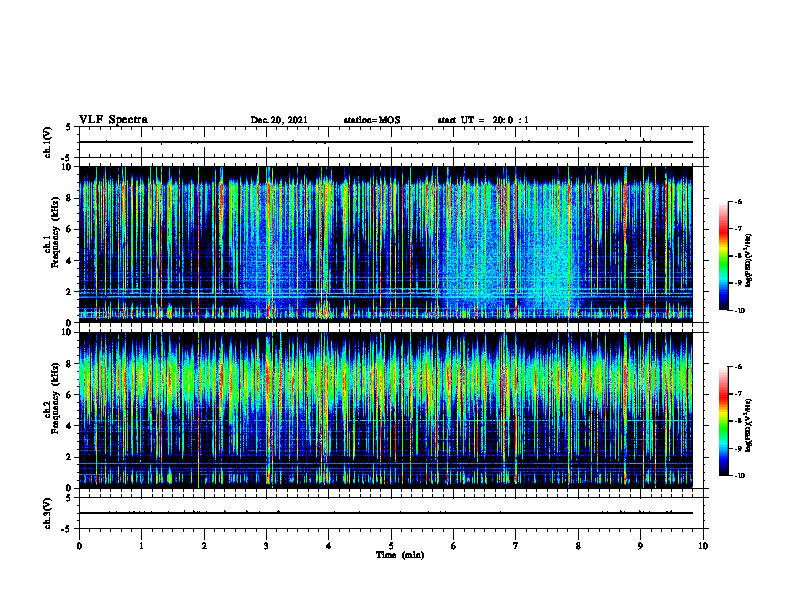Click time-axis tick label '10'
This screenshot has height=612, width=792.
(x=703, y=546)
